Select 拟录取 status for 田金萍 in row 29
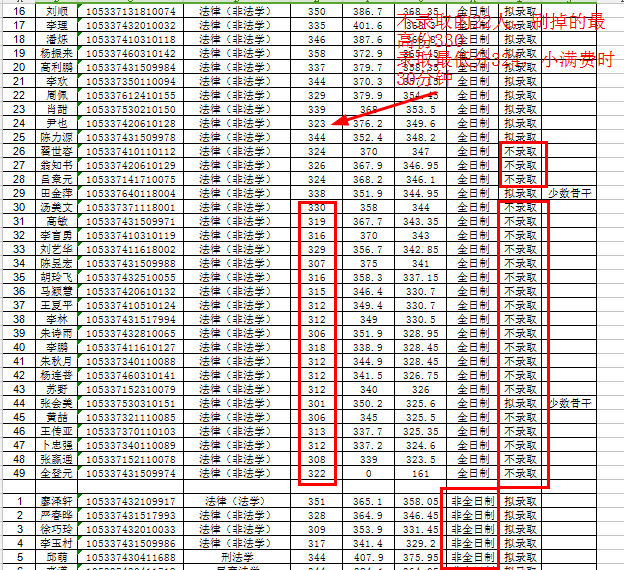This screenshot has height=570, width=624. pyautogui.click(x=520, y=193)
